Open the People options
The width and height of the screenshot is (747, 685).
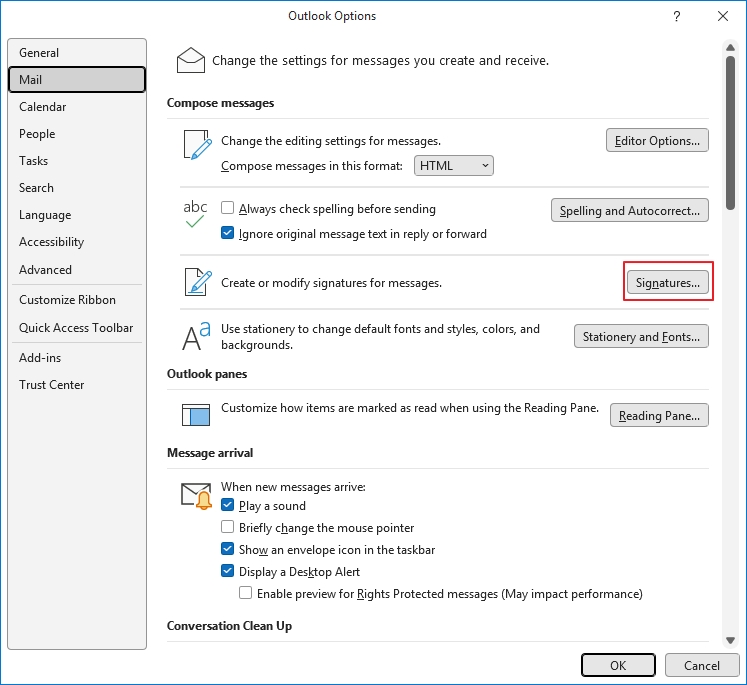pos(77,134)
